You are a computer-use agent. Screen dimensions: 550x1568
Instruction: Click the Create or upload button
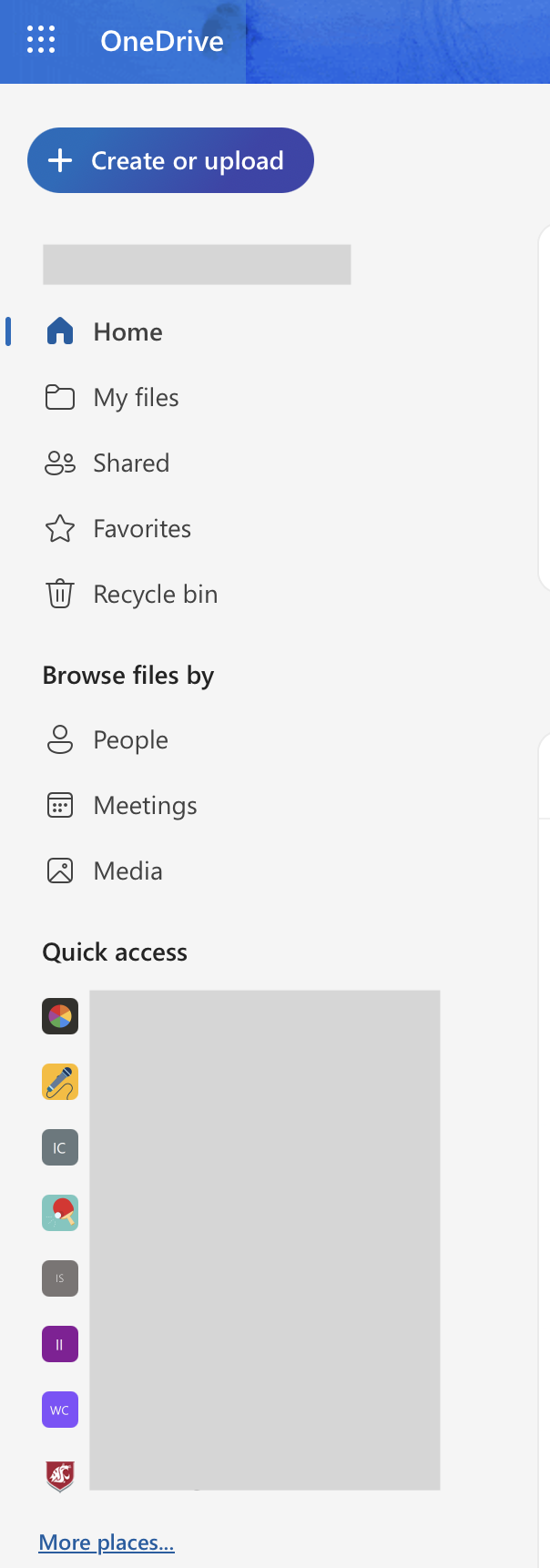click(x=170, y=160)
